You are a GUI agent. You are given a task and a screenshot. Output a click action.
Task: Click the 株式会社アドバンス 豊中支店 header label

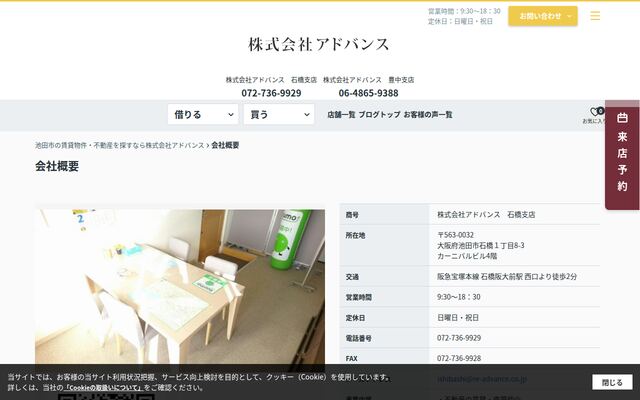click(x=369, y=80)
